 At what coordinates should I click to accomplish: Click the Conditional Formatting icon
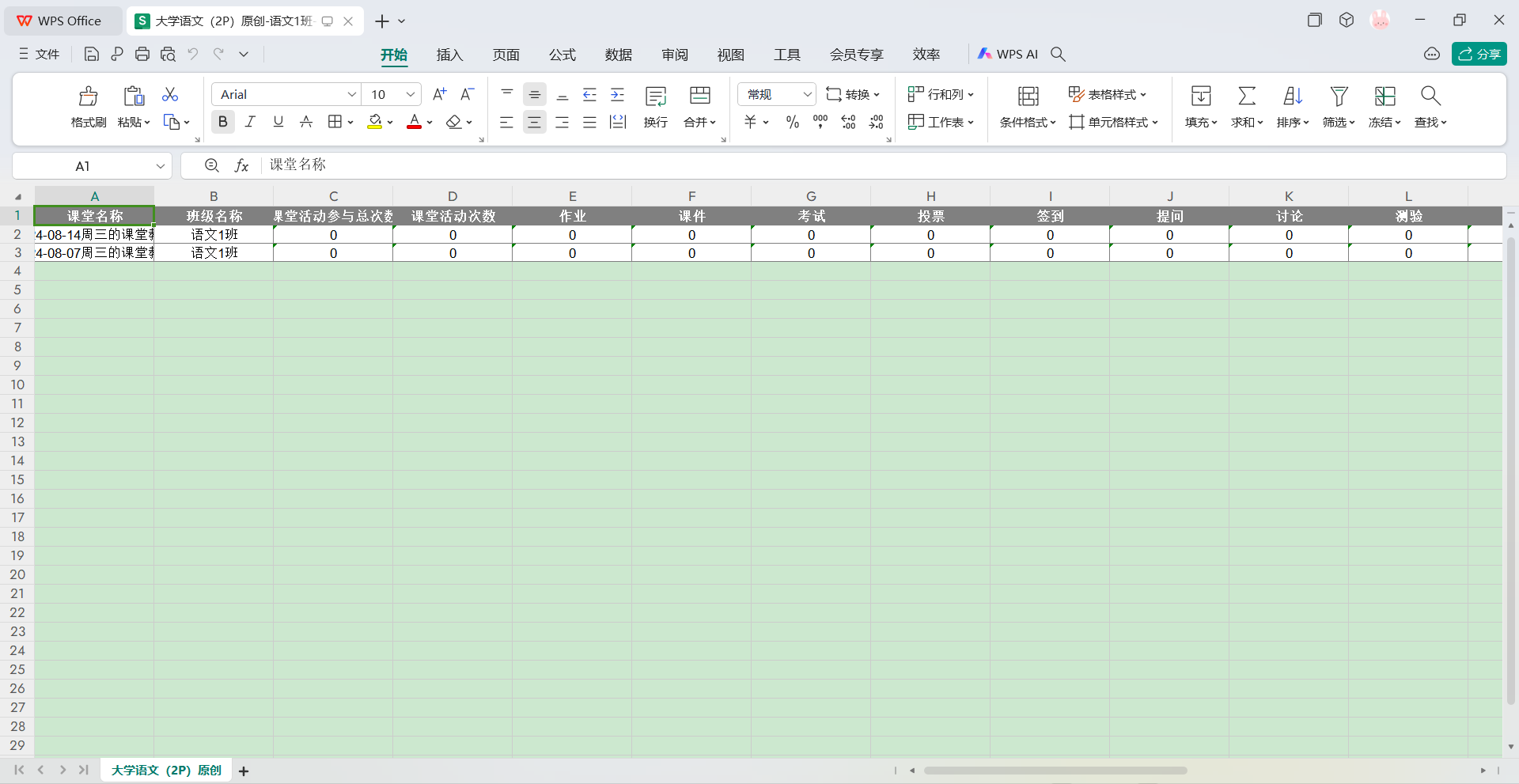tap(1027, 97)
